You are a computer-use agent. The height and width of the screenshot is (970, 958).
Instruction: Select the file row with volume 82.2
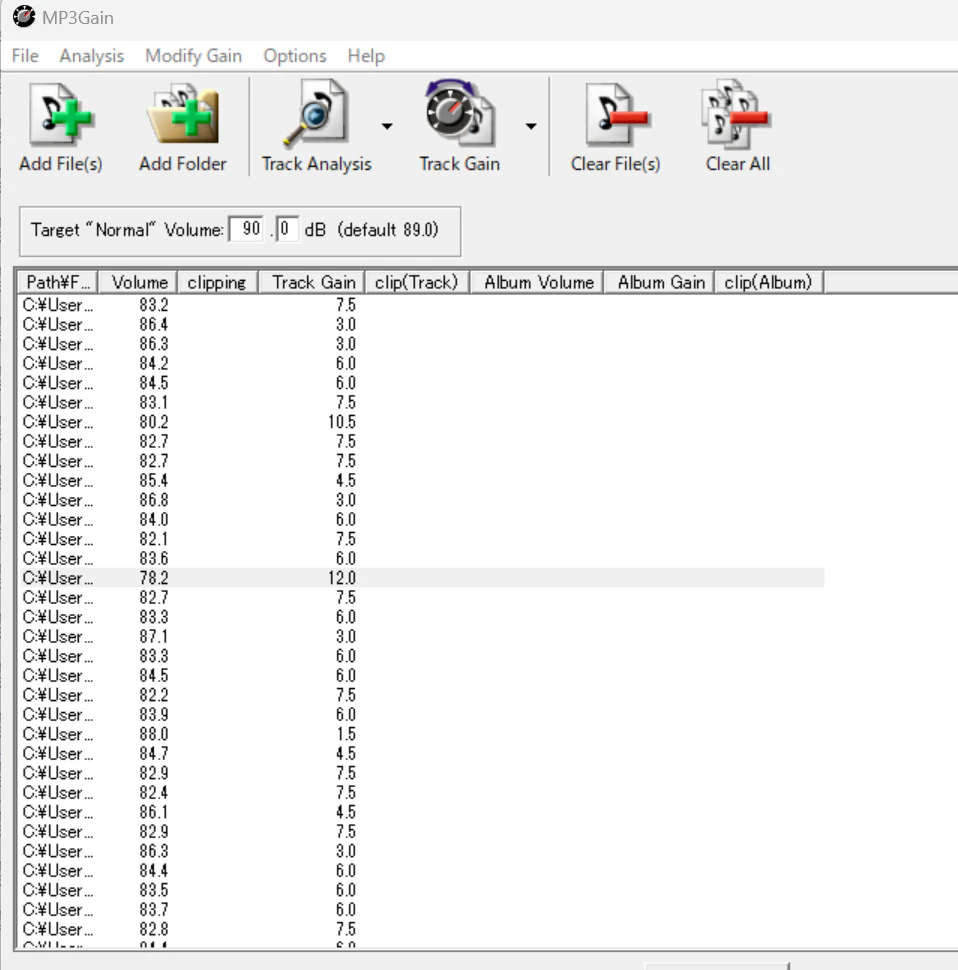coord(422,695)
